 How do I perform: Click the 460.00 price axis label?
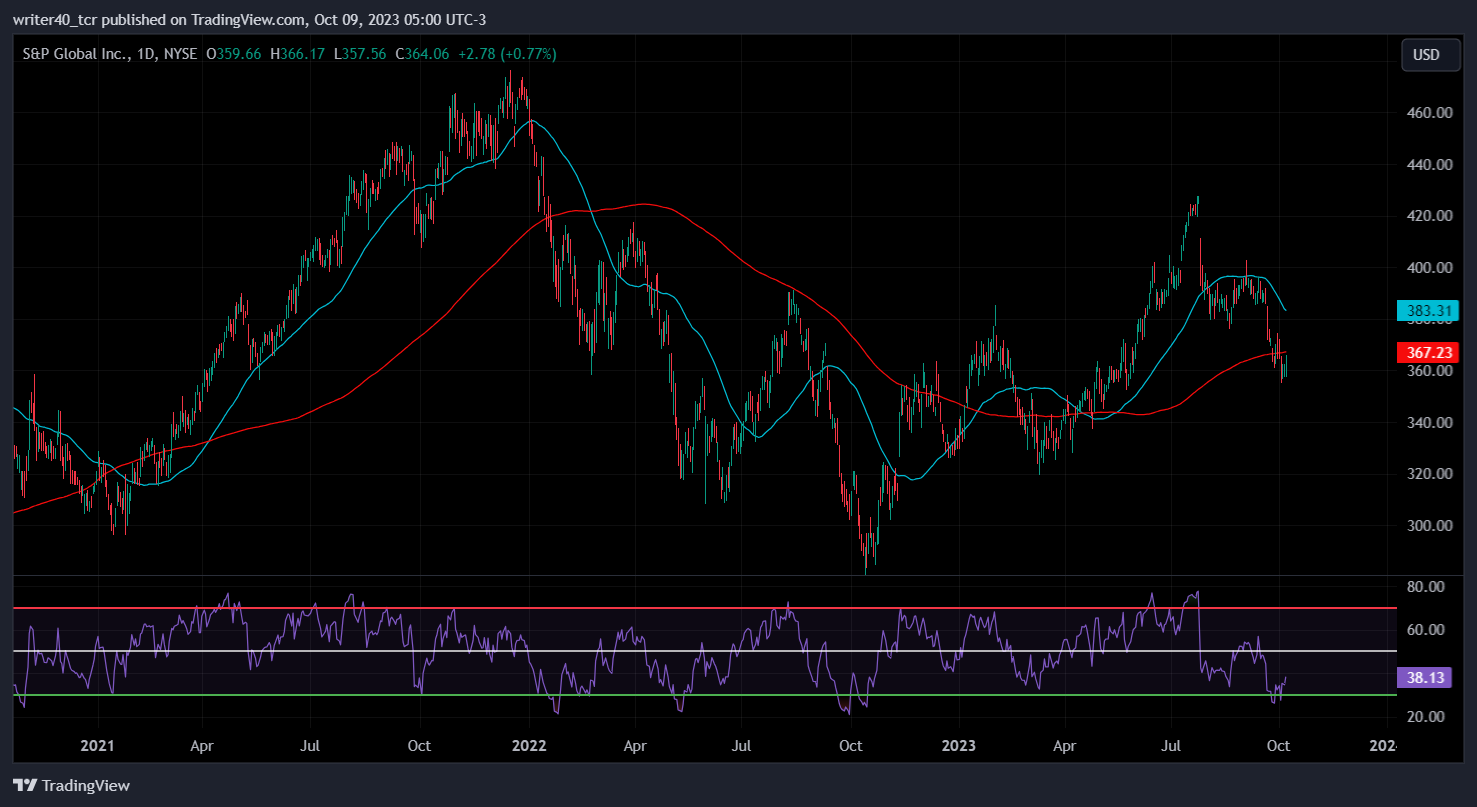(x=1429, y=113)
